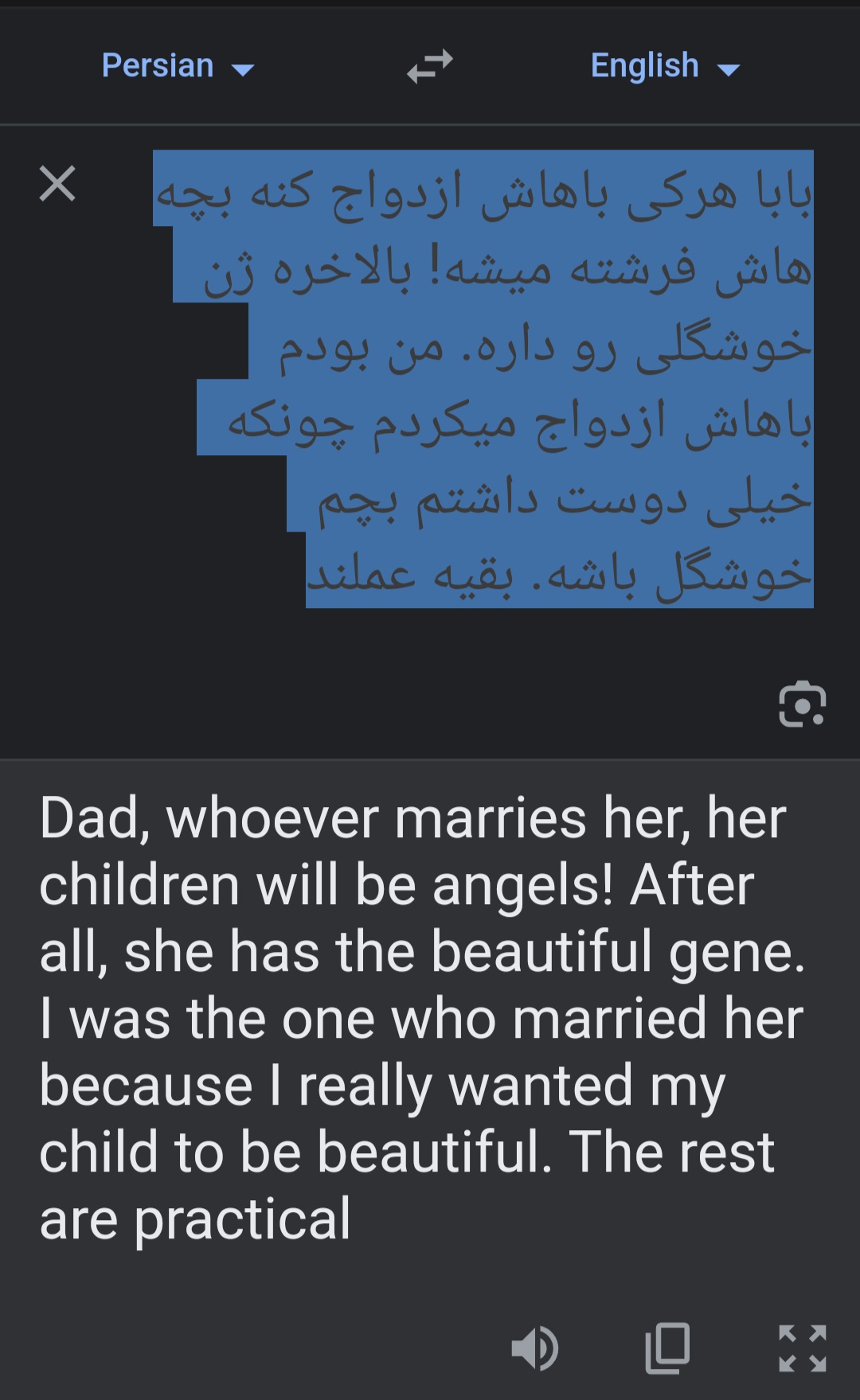Open the English target language dropdown arrow
This screenshot has height=1400, width=860.
tap(729, 69)
